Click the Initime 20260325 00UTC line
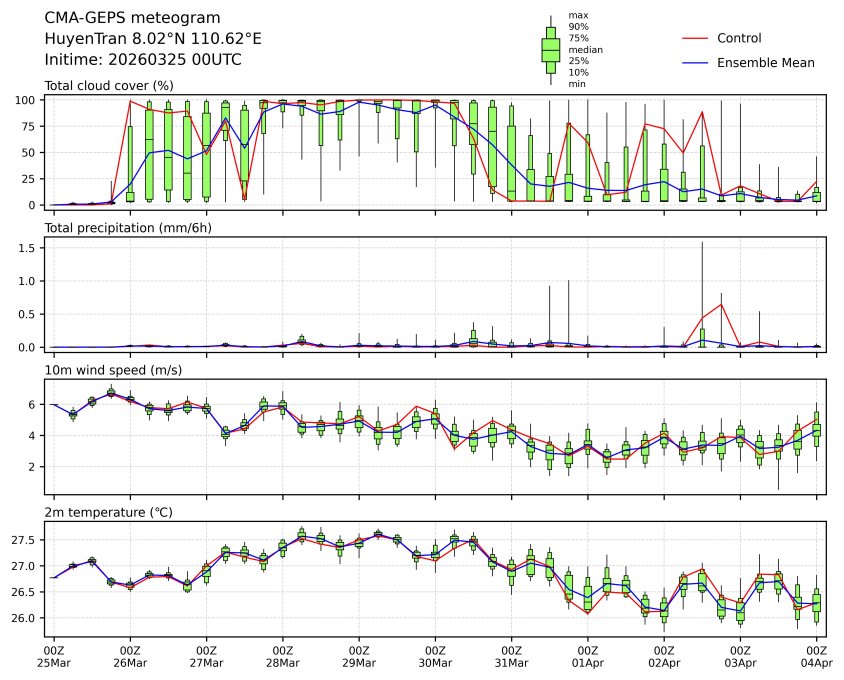Viewport: 844px width, 680px height. (143, 59)
